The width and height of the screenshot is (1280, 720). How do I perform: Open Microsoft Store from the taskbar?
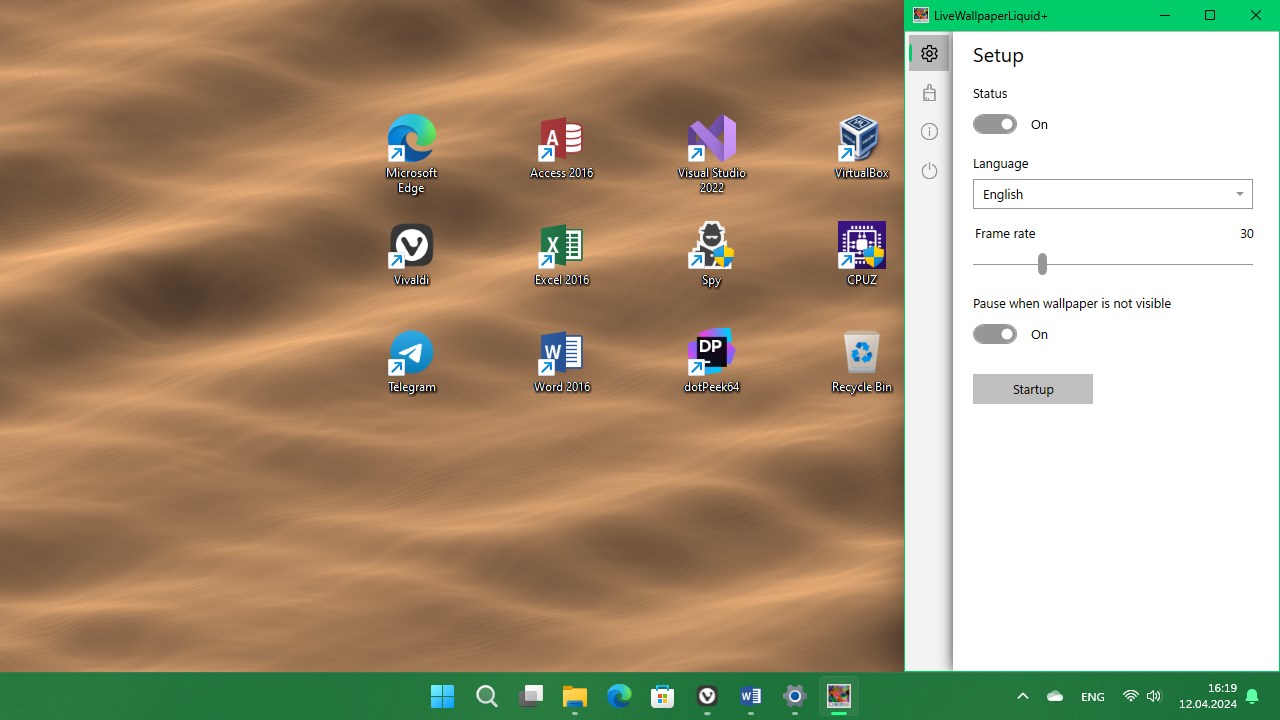click(662, 696)
